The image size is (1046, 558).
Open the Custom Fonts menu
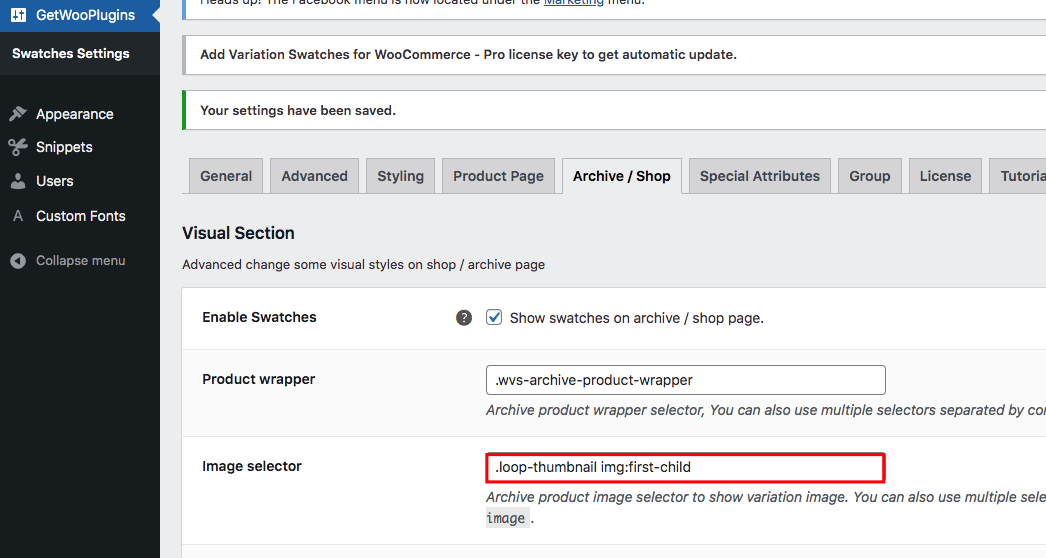[x=80, y=216]
